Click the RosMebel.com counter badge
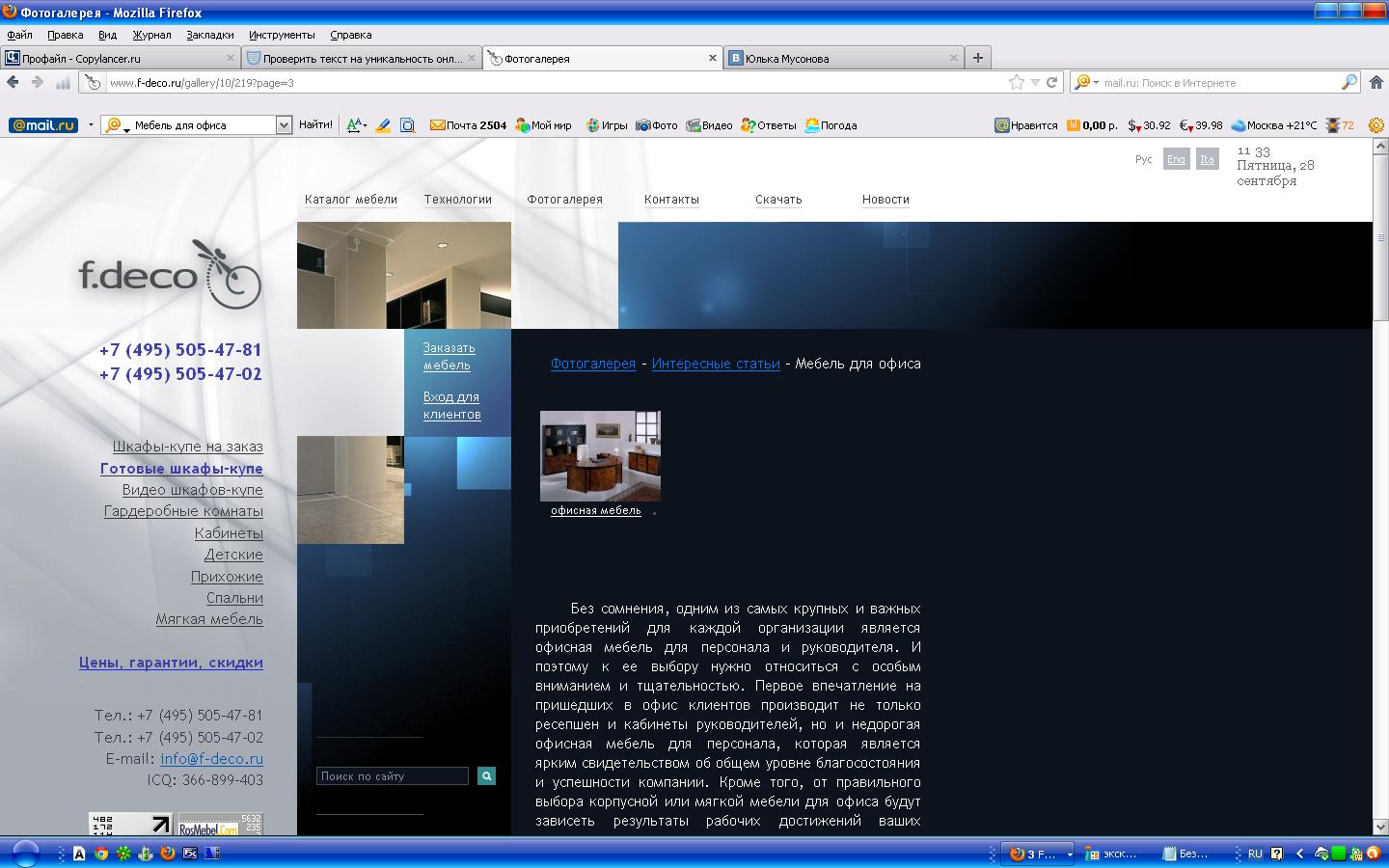The height and width of the screenshot is (868, 1389). pyautogui.click(x=221, y=824)
